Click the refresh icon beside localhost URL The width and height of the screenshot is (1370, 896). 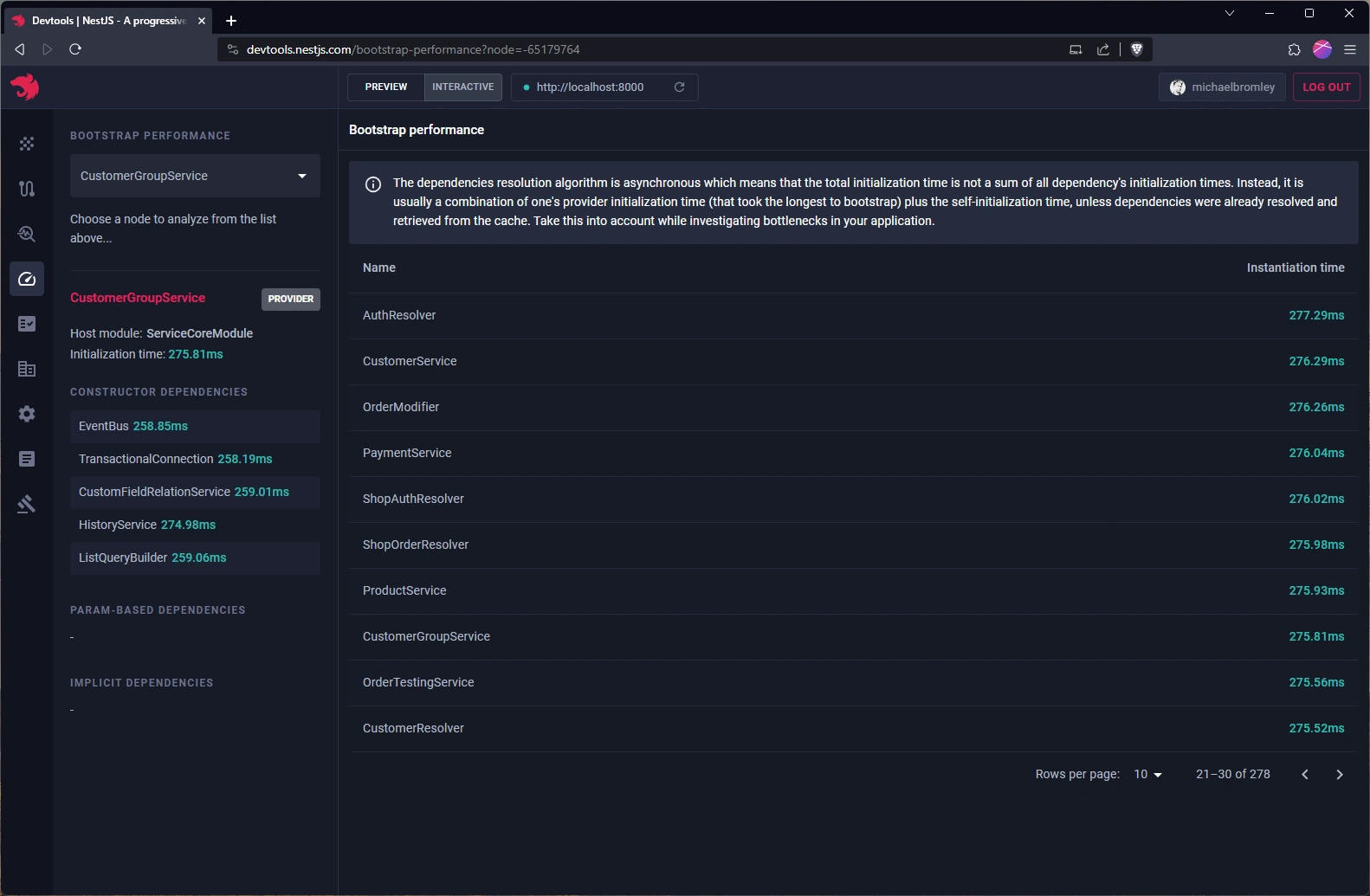tap(680, 87)
